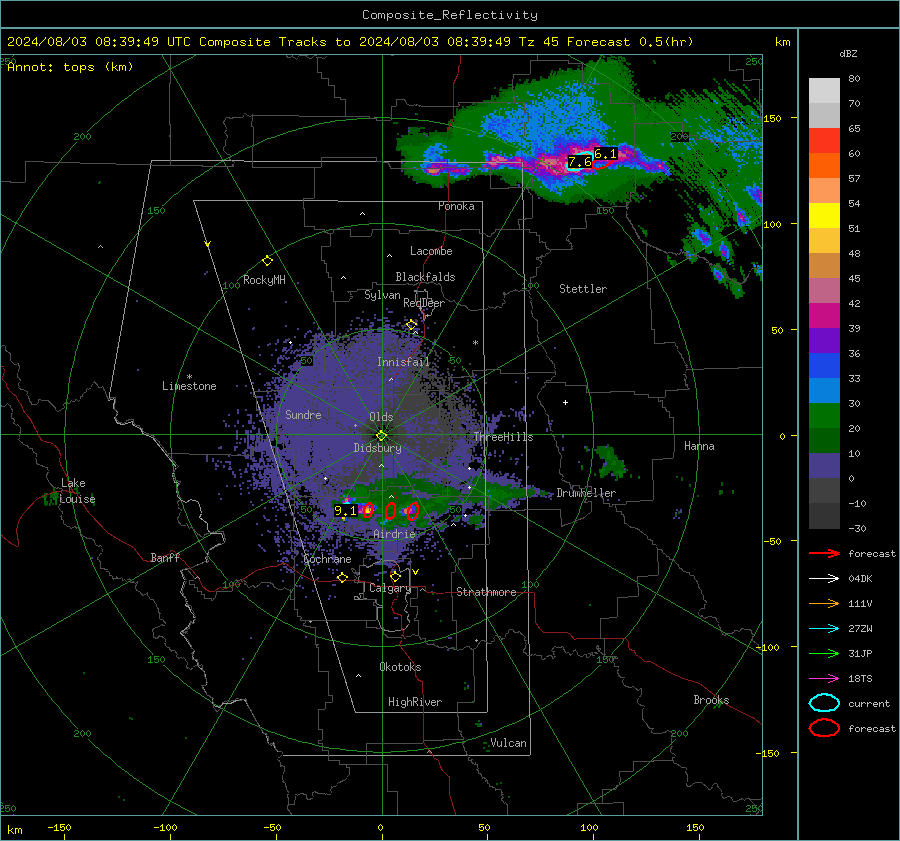Image resolution: width=900 pixels, height=841 pixels.
Task: Click the 'current' legend label
Action: pos(869,703)
